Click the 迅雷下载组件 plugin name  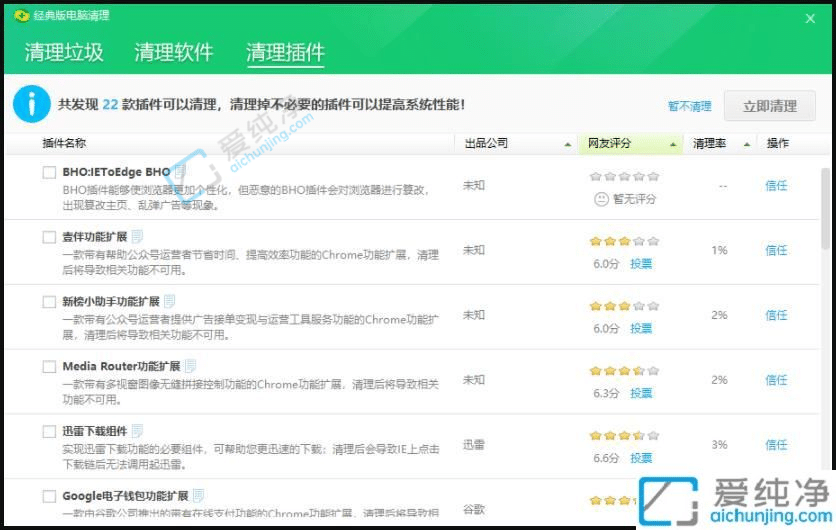click(95, 431)
